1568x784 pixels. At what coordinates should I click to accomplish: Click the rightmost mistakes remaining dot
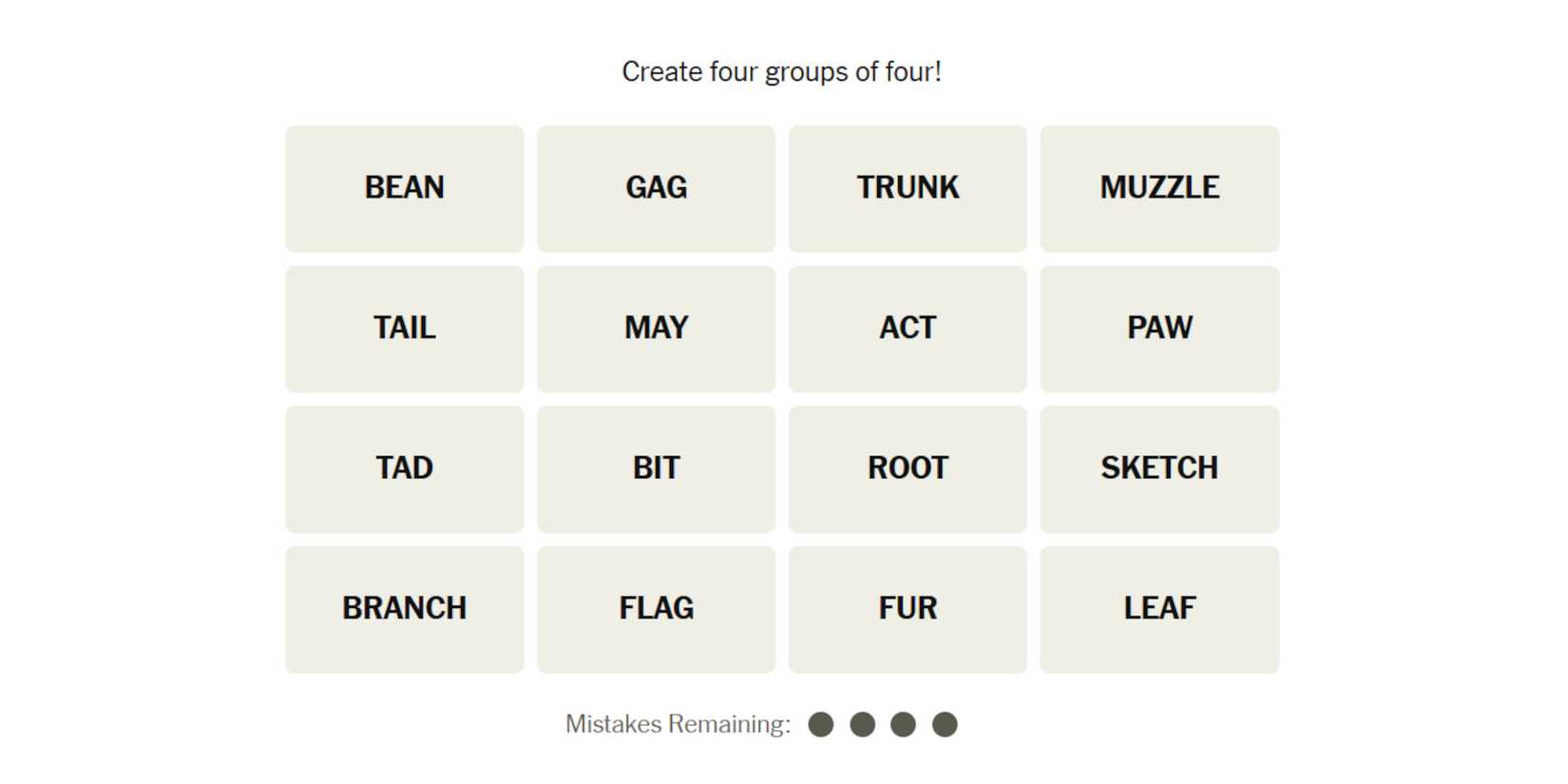(x=945, y=725)
